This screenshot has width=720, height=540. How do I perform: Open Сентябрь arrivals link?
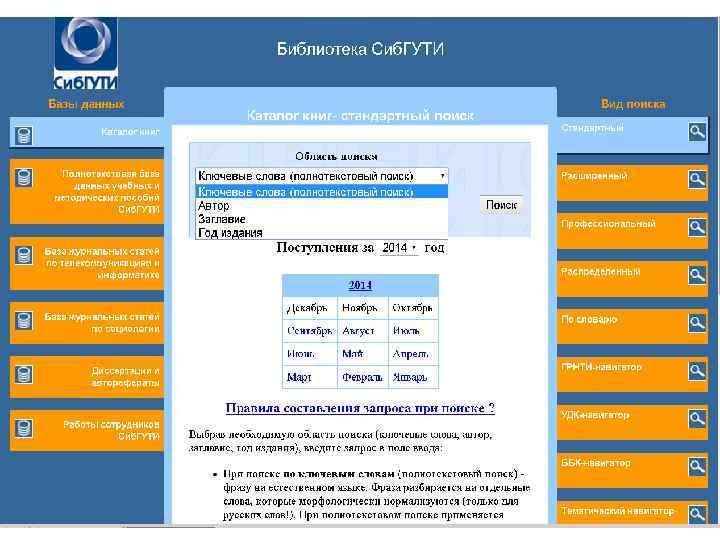point(309,331)
